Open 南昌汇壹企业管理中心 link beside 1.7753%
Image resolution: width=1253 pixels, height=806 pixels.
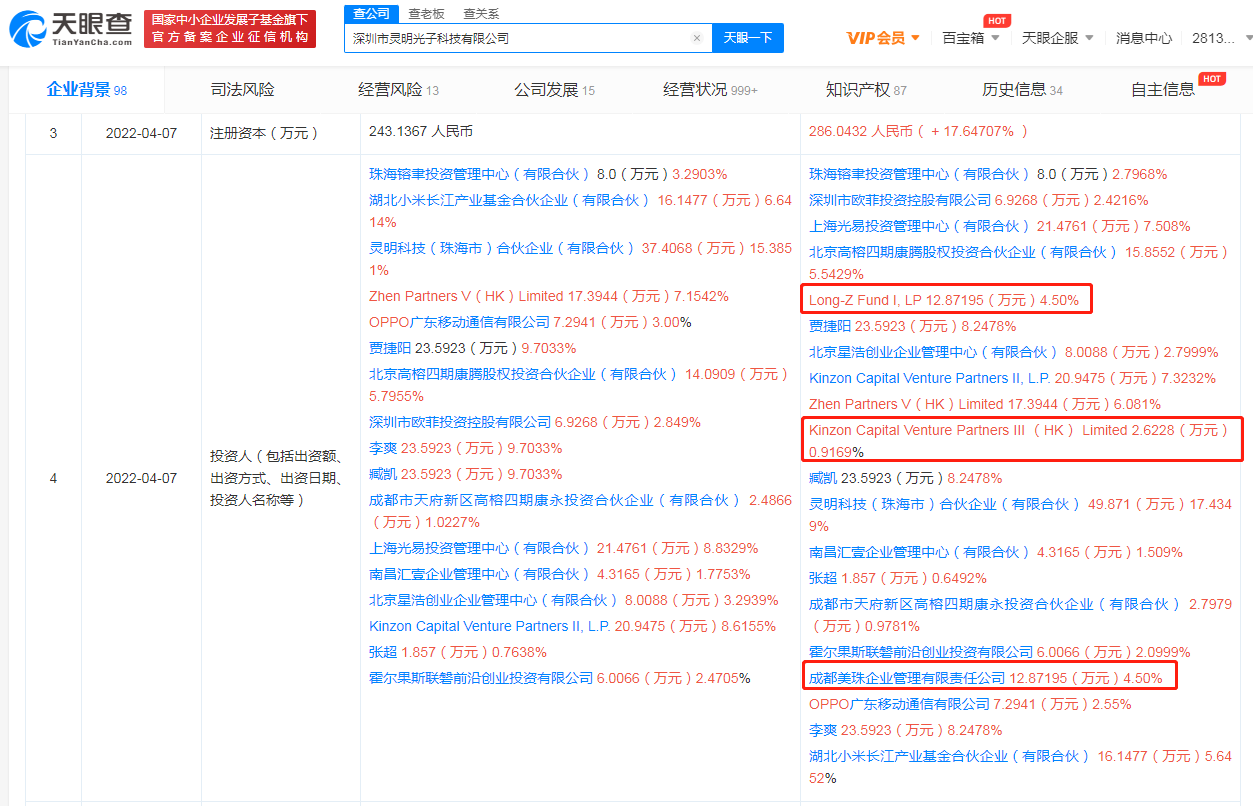pyautogui.click(x=480, y=574)
